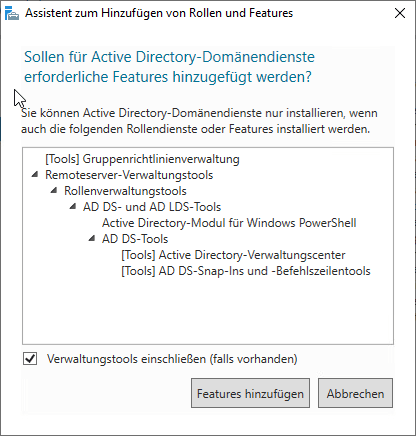Select [Tools] Gruppenrichtlinienverwaltung item
The height and width of the screenshot is (436, 416).
click(x=142, y=159)
